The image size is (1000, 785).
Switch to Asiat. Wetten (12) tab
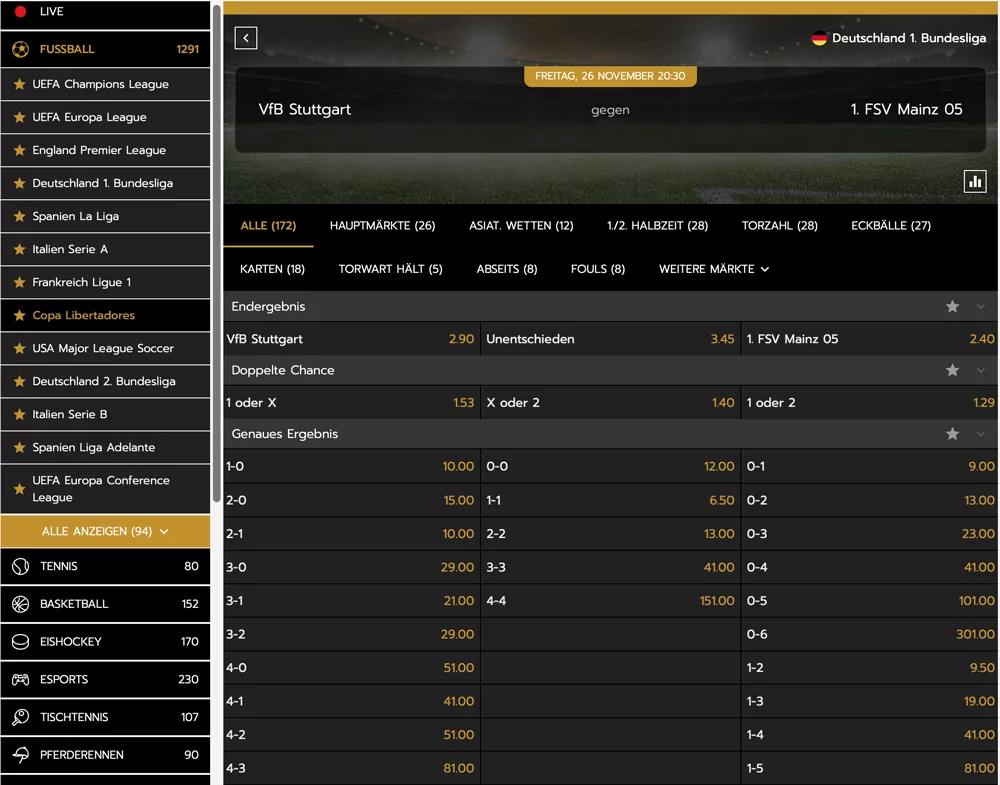[521, 226]
